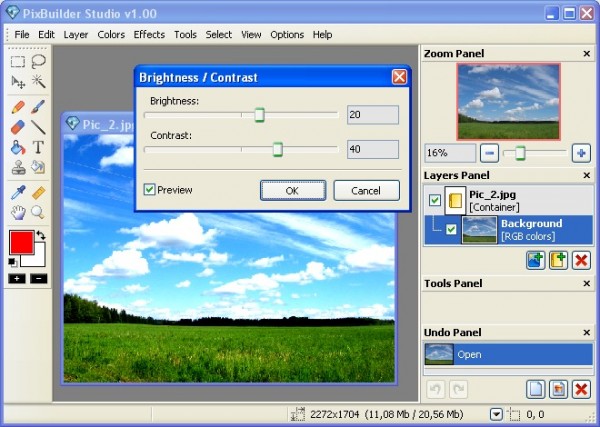Open the Help menu

tap(322, 34)
